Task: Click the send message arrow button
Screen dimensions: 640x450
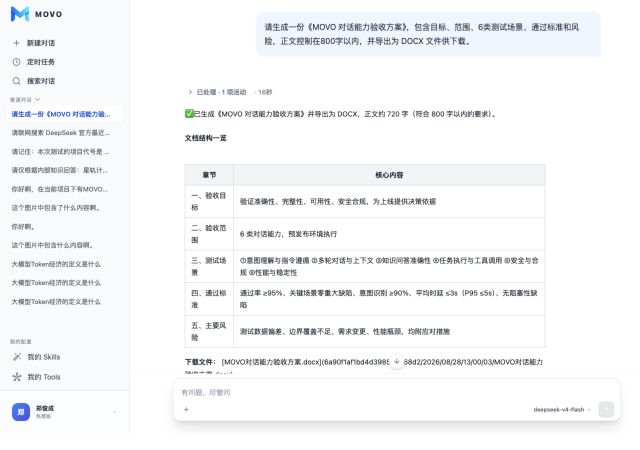Action: [606, 409]
